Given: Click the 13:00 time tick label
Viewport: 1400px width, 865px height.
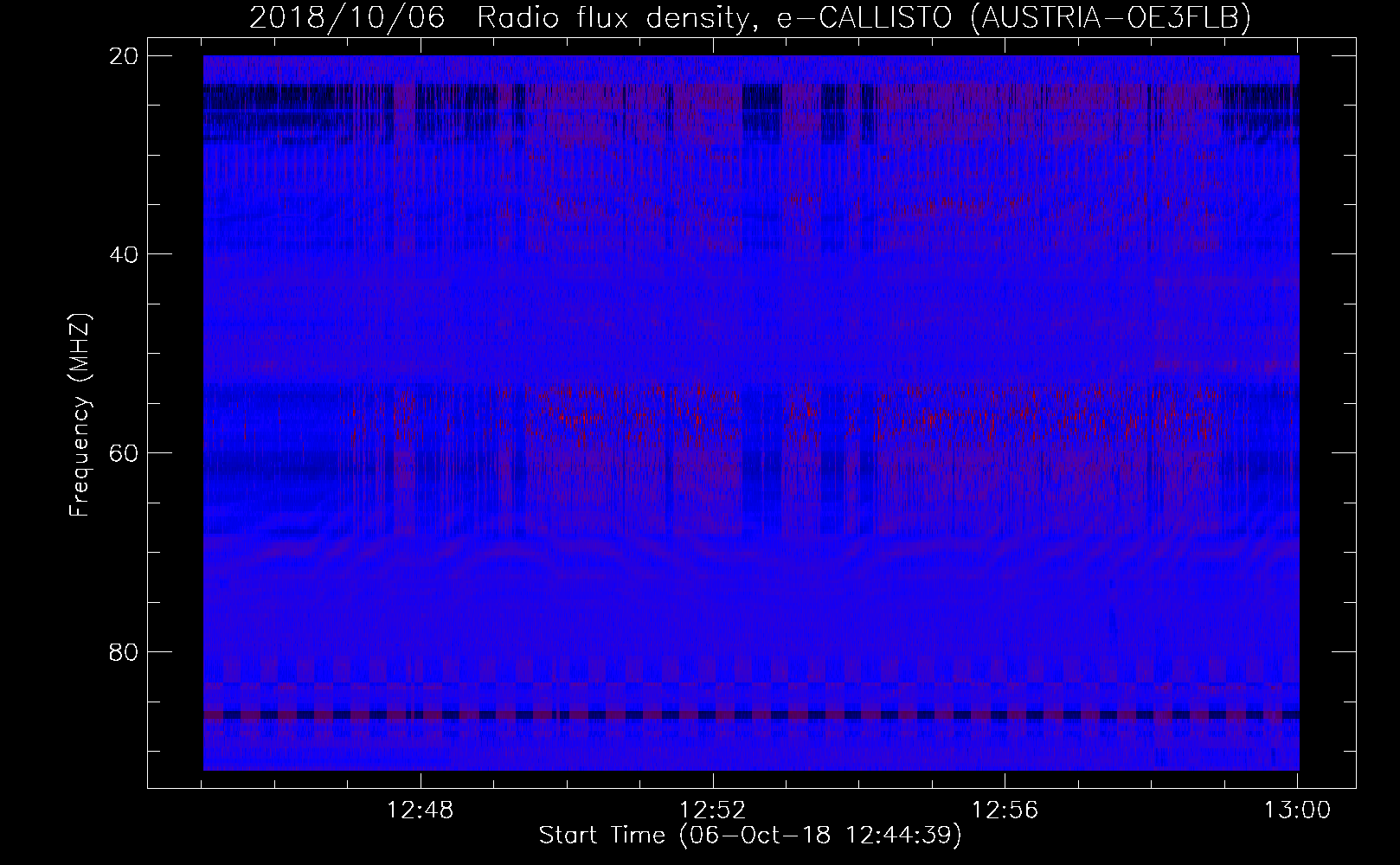Looking at the screenshot, I should pyautogui.click(x=1297, y=811).
